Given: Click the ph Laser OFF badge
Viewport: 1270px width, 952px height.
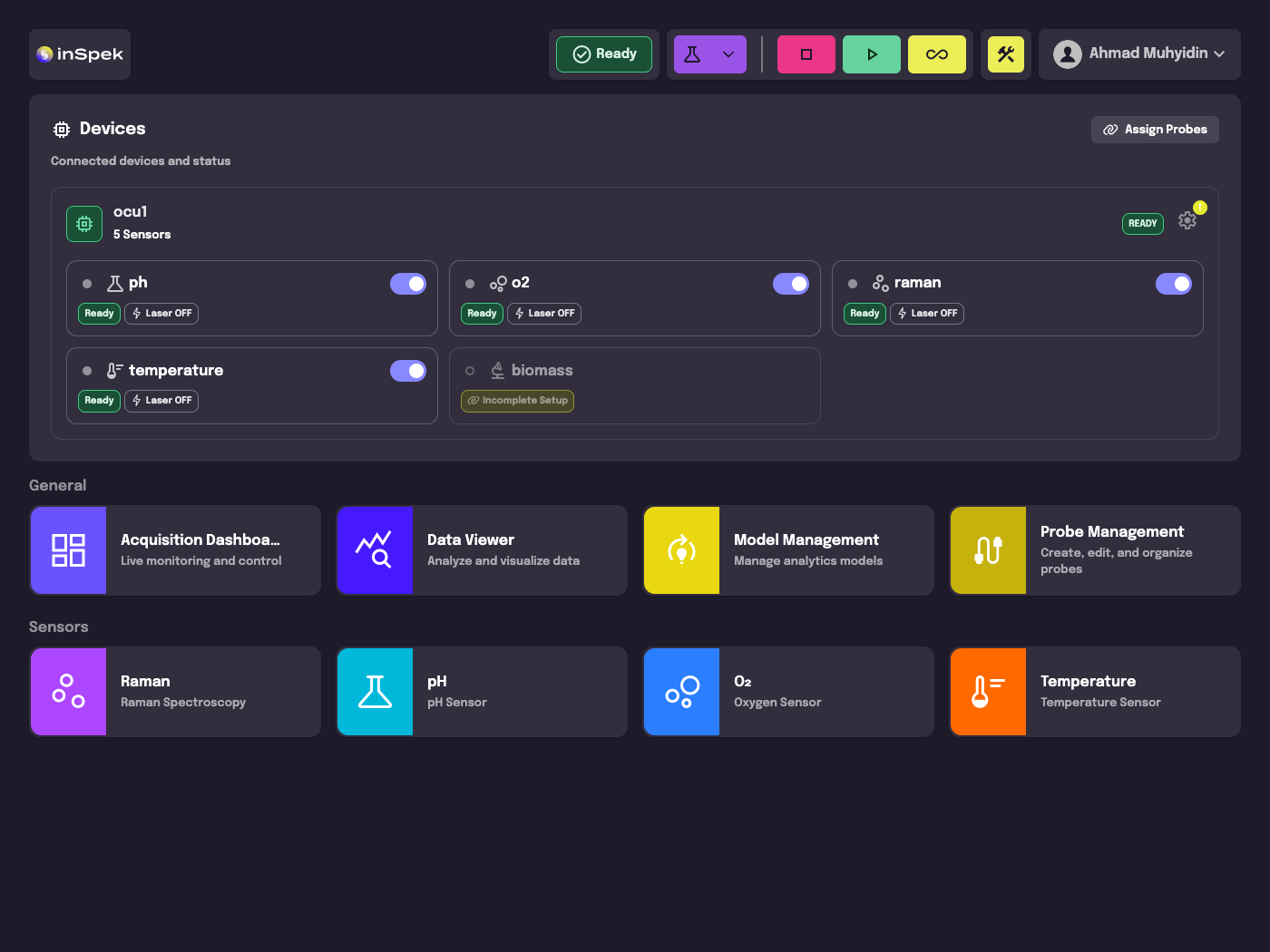Looking at the screenshot, I should 161,314.
